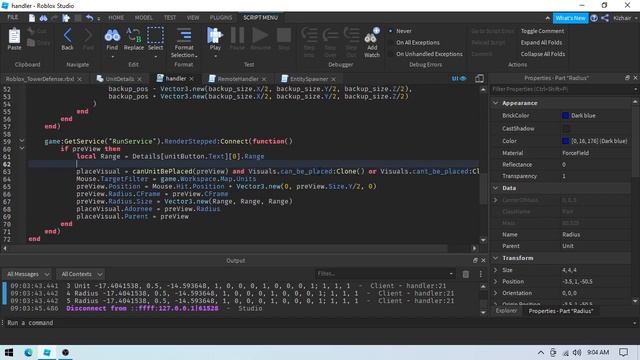640x360 pixels.
Task: Open the help question mark icon
Action: tap(594, 18)
